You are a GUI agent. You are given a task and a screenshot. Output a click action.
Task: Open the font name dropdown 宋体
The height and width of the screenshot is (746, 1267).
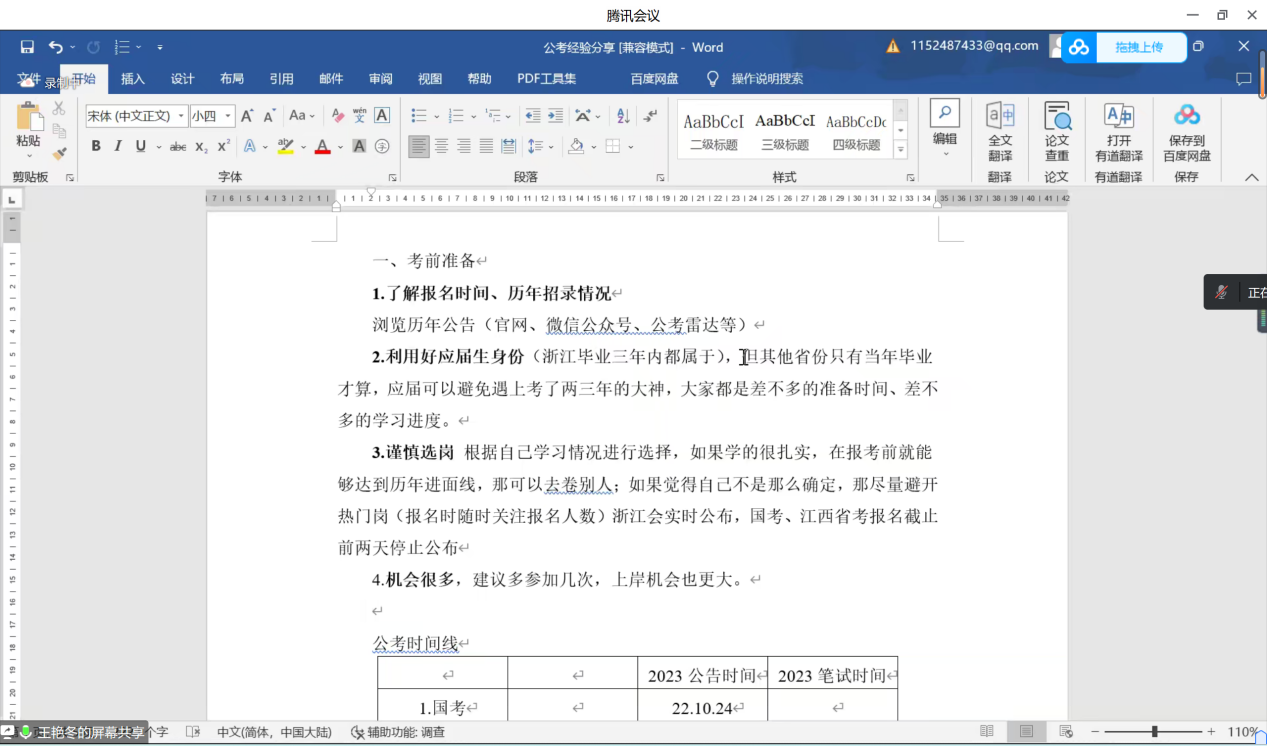point(136,116)
